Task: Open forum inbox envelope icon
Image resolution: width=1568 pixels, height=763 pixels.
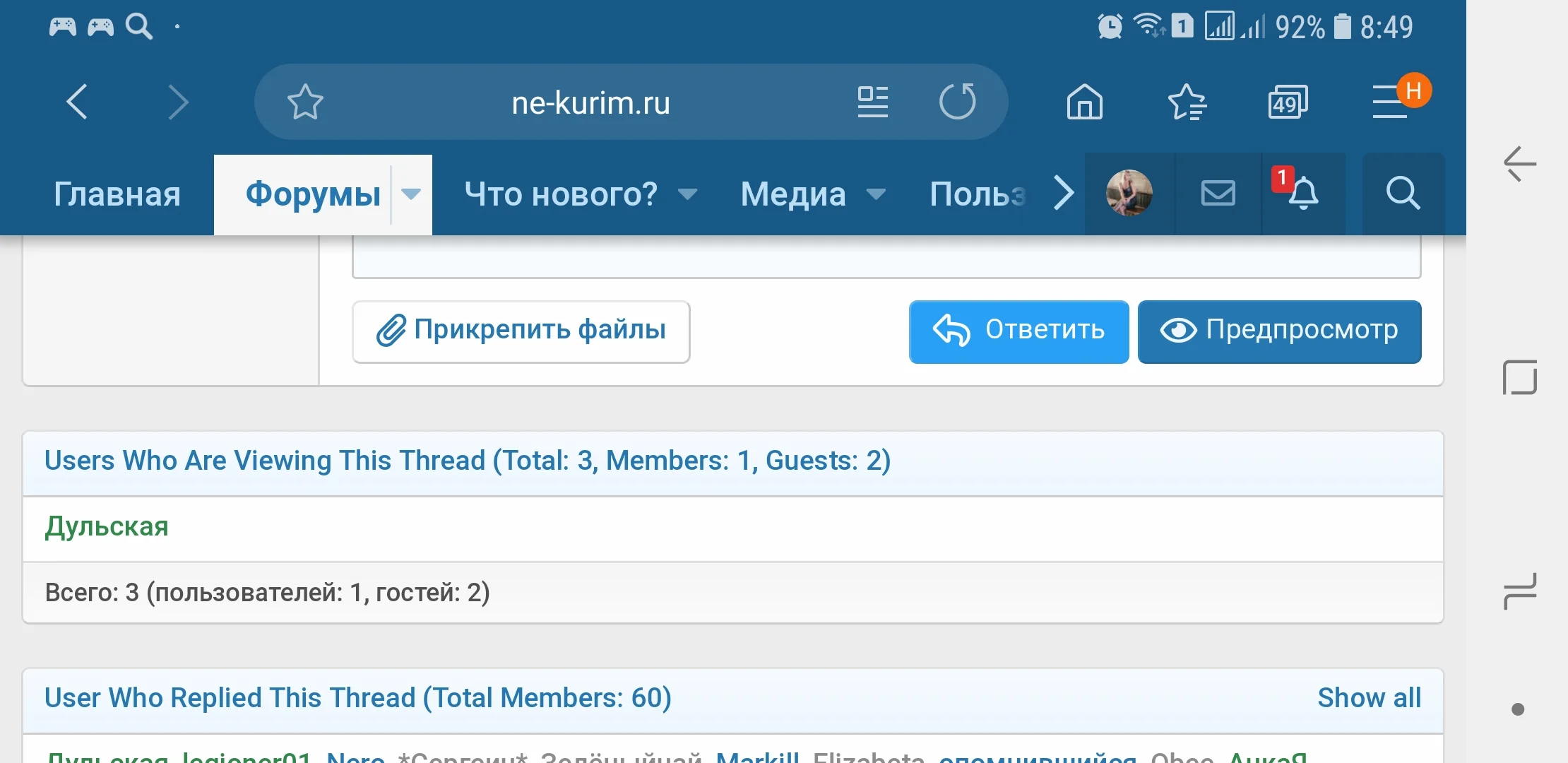Action: 1218,193
